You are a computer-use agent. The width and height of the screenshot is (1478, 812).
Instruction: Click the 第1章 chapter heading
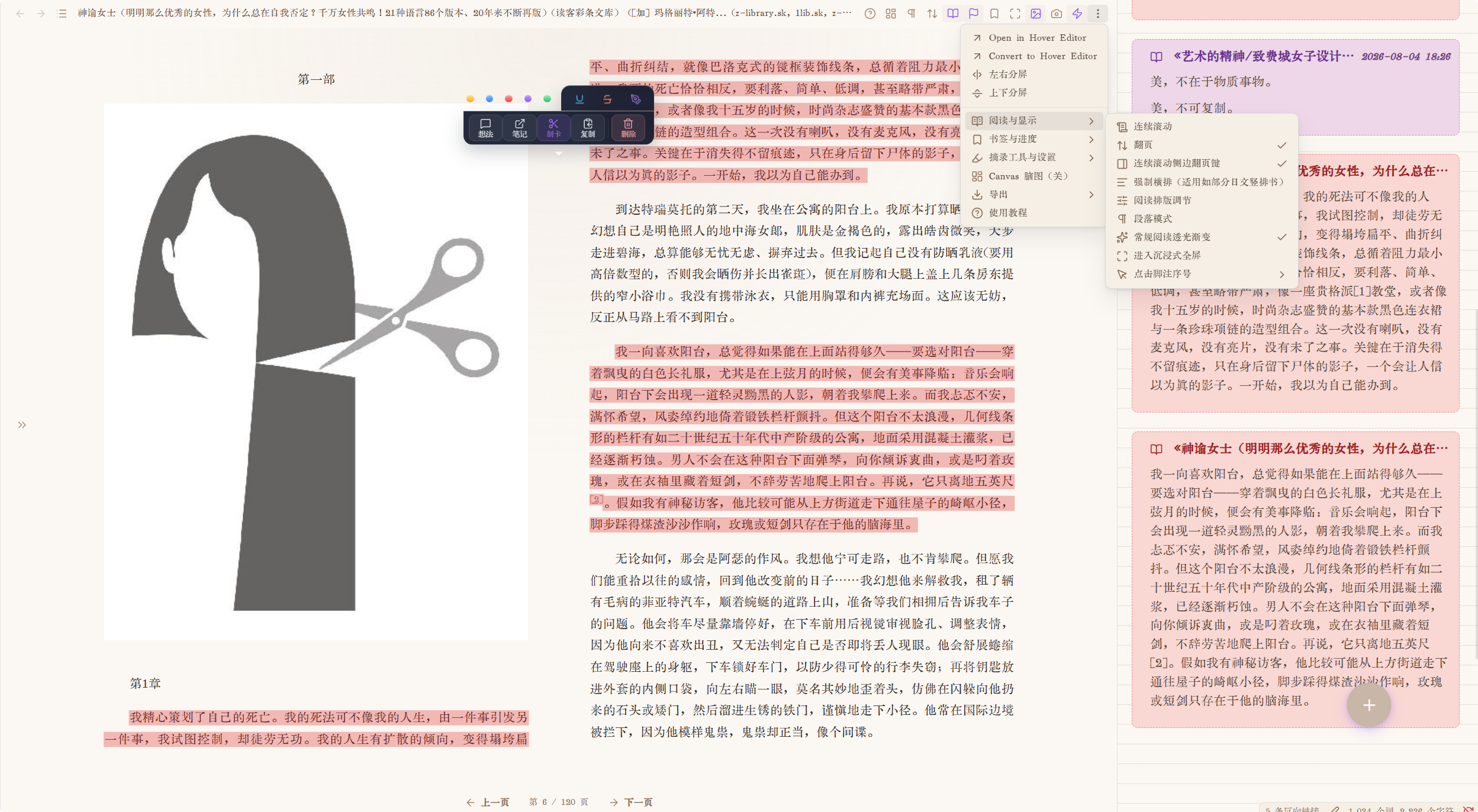tap(146, 684)
